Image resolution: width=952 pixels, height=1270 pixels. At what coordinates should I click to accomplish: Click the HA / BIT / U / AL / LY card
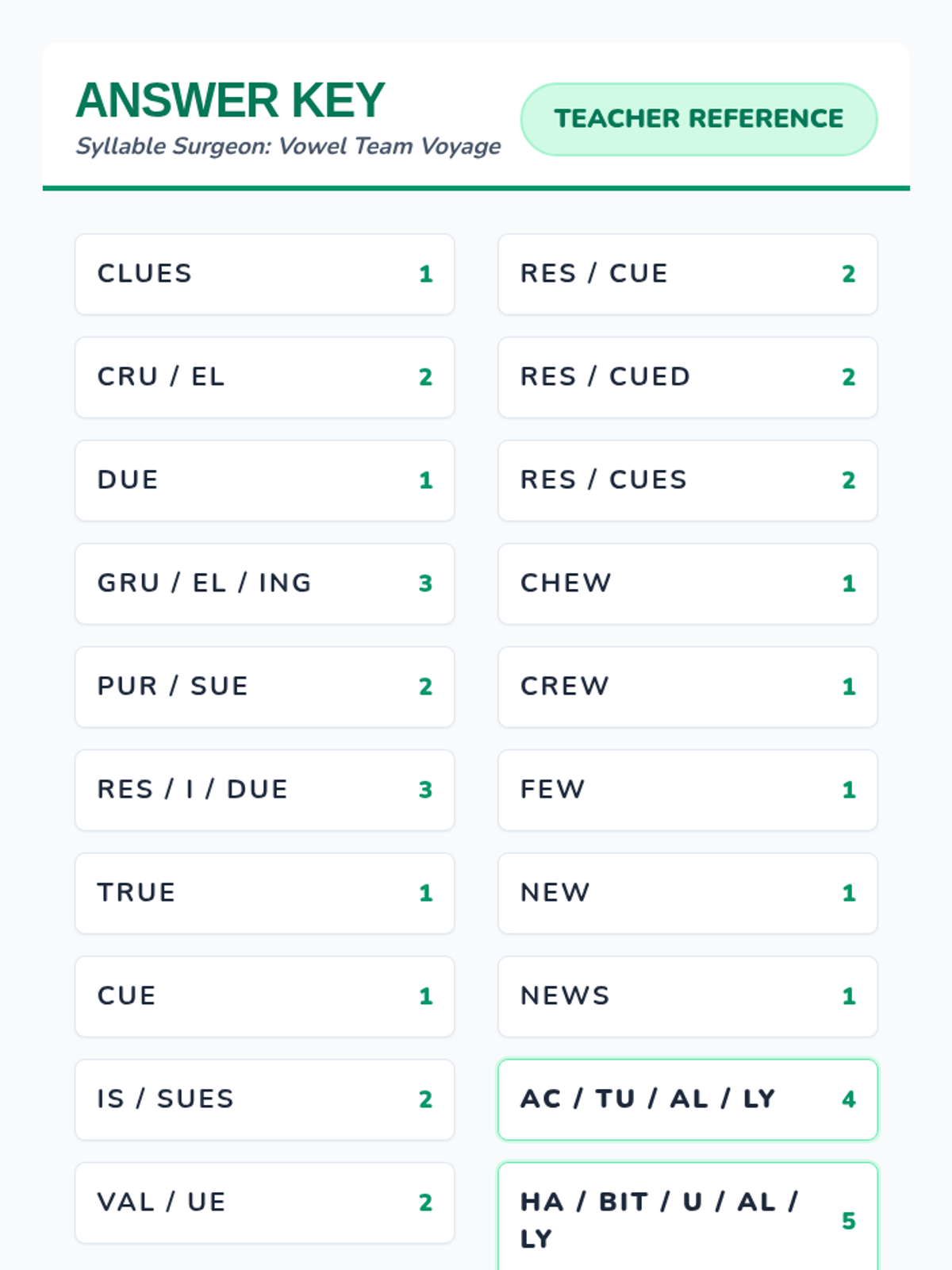coord(687,1218)
